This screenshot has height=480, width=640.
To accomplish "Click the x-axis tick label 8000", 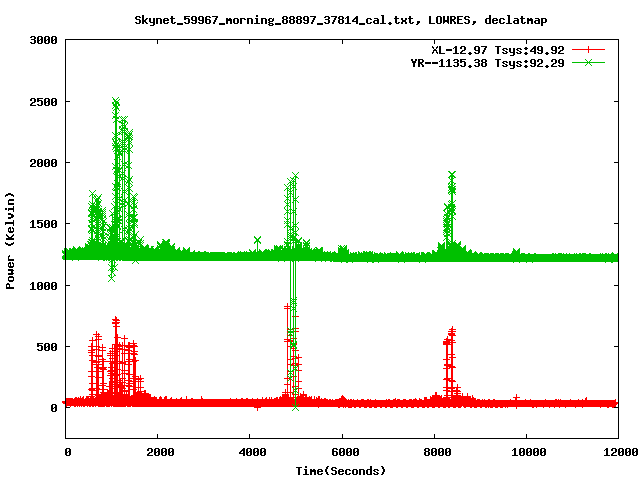I will (x=437, y=452).
